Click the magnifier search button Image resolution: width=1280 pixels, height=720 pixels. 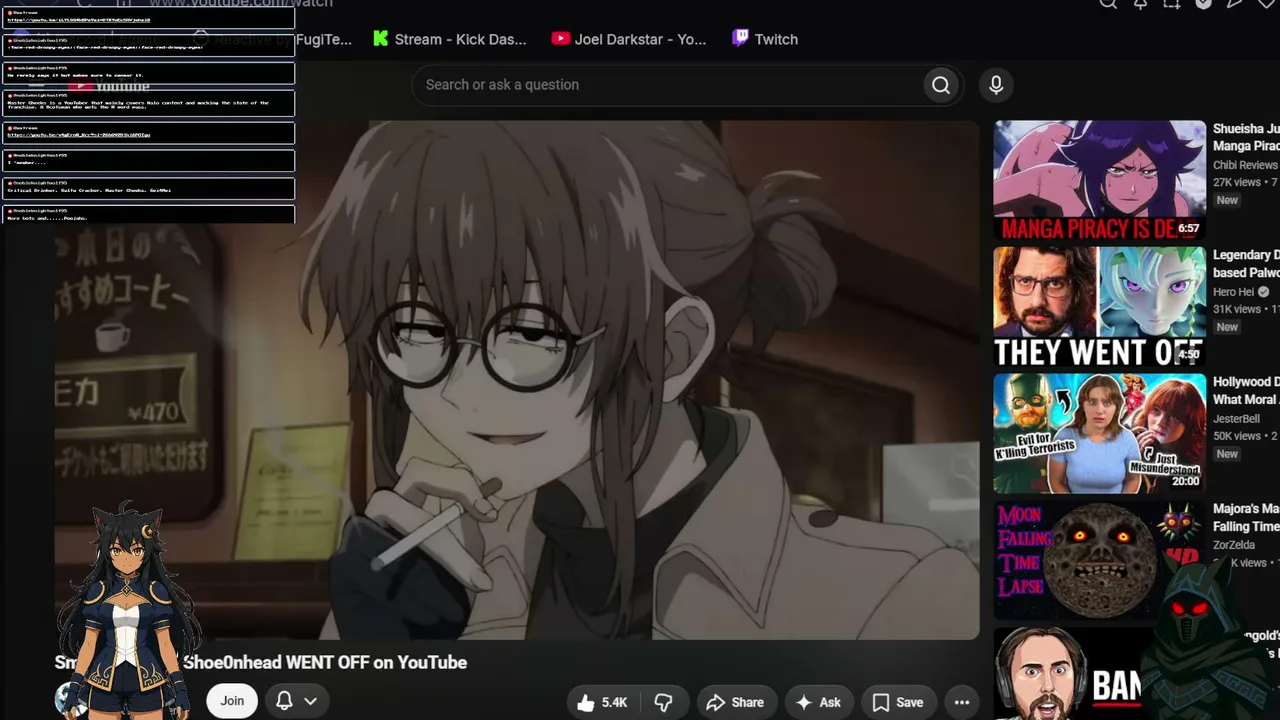click(x=941, y=85)
